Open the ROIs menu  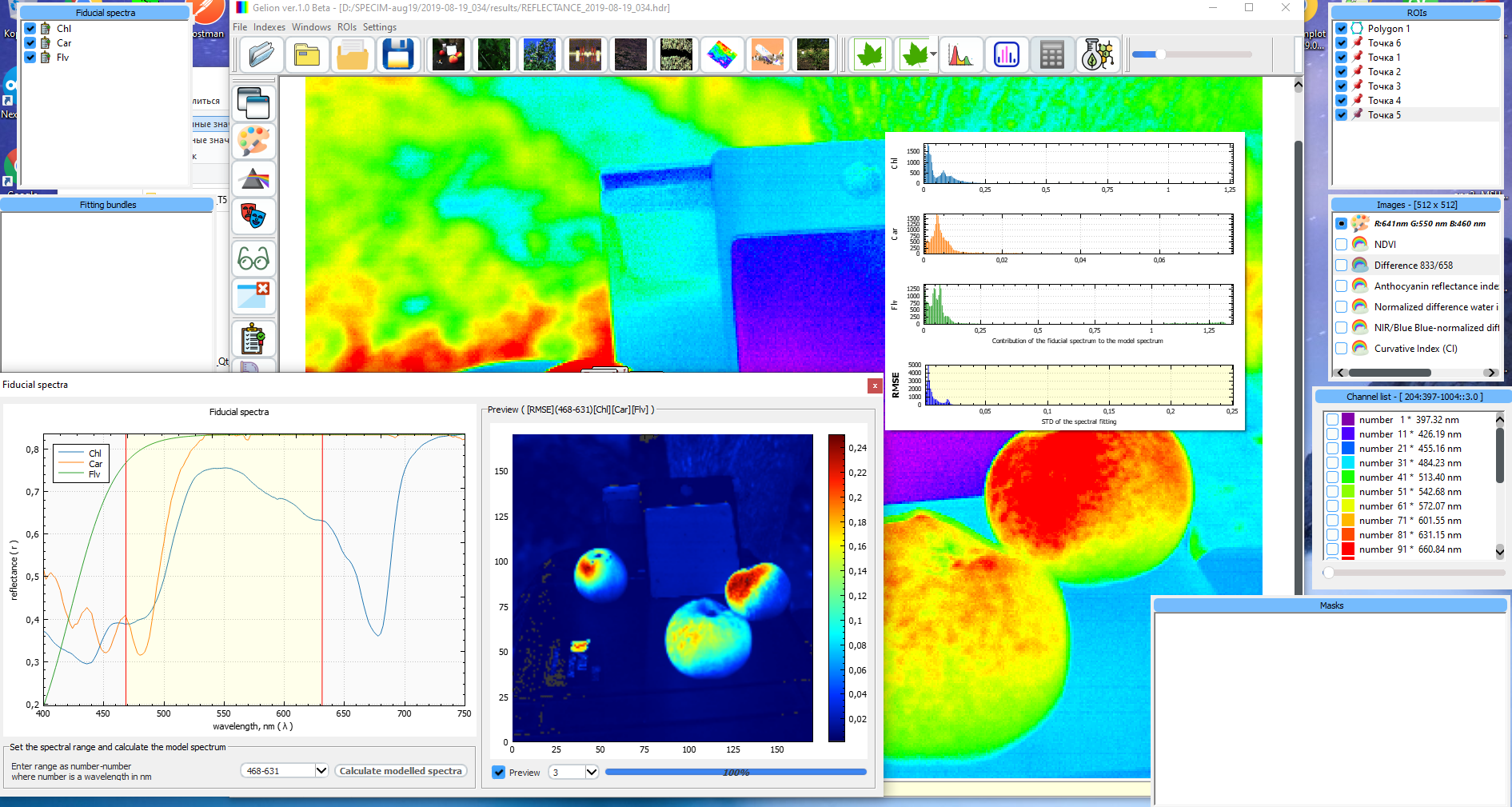347,27
